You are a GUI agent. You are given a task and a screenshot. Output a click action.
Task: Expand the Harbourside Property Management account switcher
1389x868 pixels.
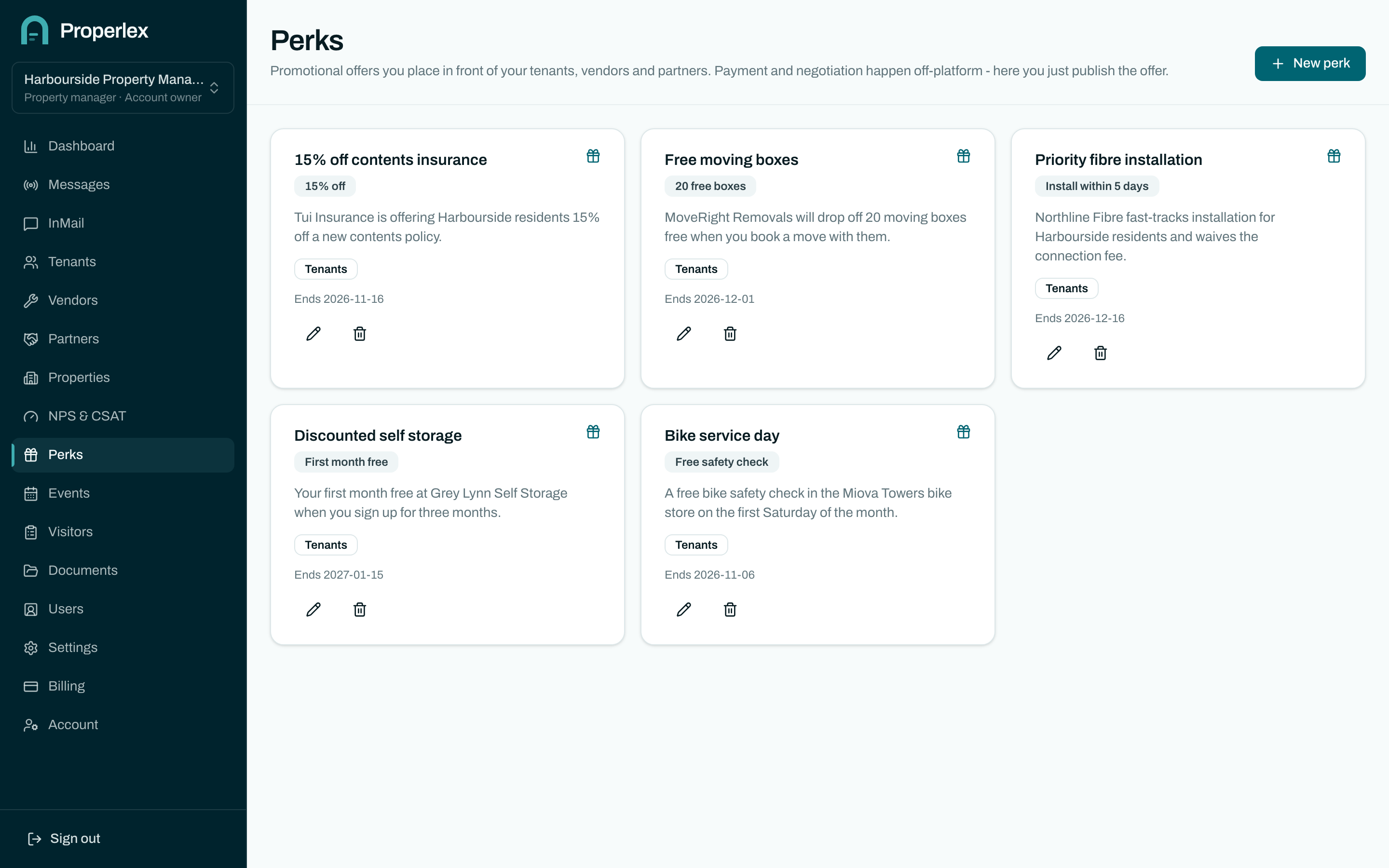click(123, 88)
